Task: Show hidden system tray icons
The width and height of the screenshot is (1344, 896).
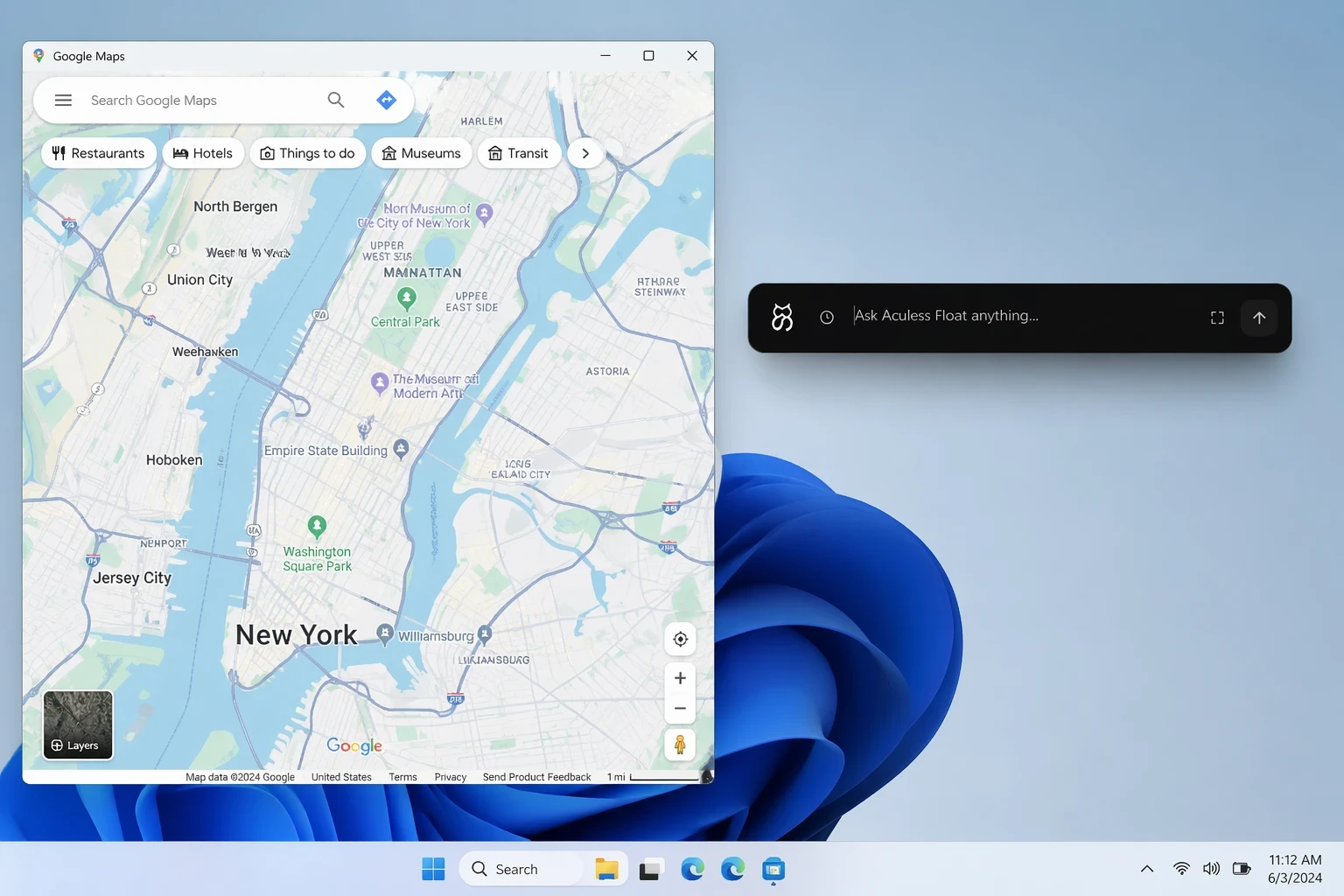Action: tap(1147, 869)
